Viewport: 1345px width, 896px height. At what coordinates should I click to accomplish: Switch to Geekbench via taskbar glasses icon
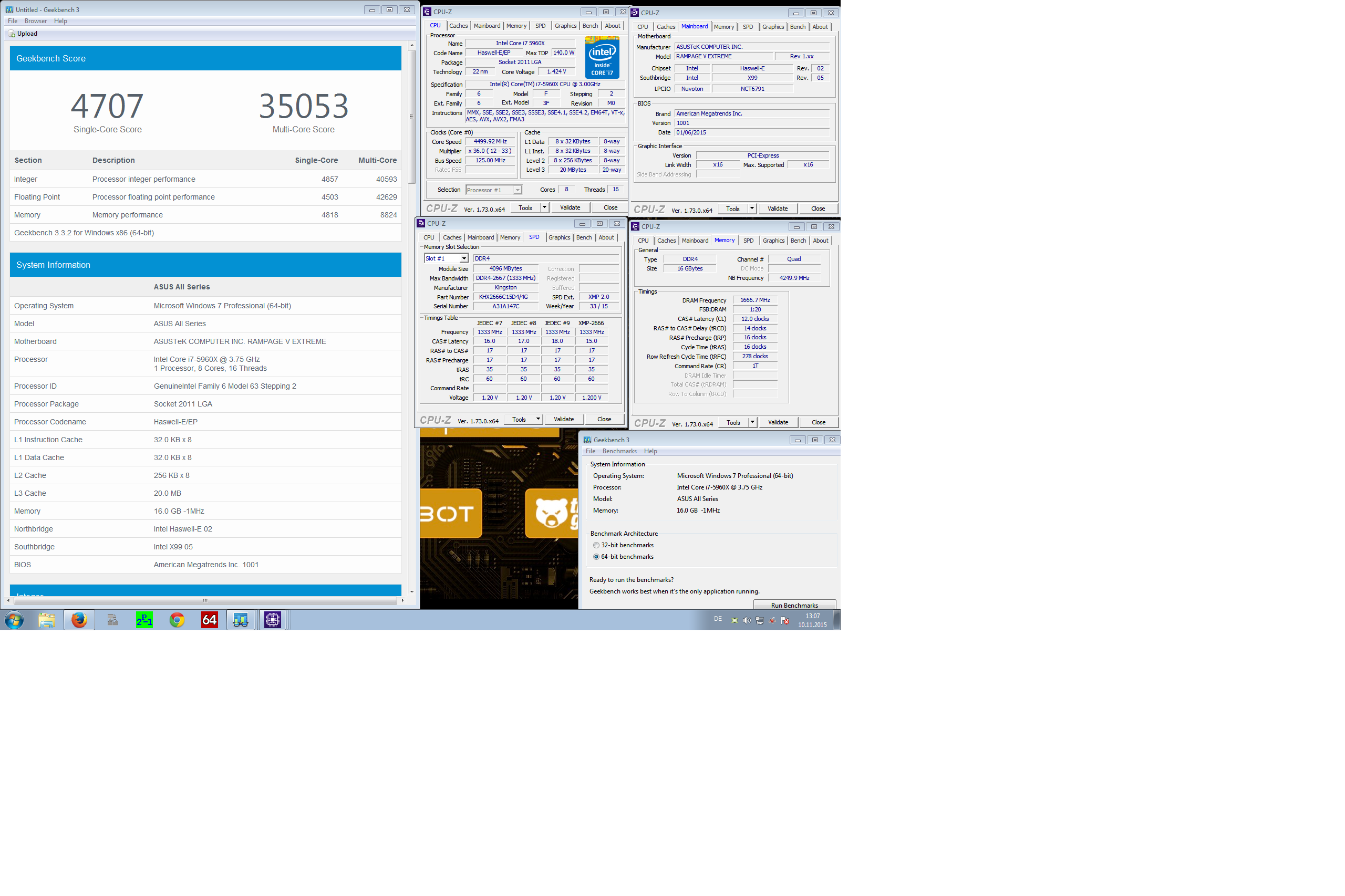point(241,620)
